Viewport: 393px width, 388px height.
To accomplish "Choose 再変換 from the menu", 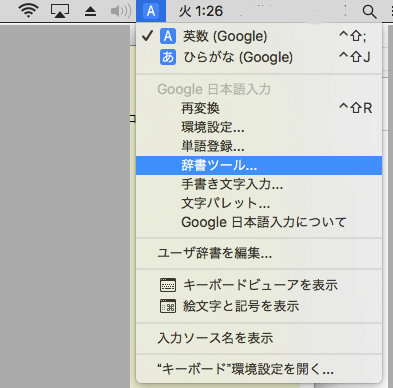I will (x=259, y=108).
